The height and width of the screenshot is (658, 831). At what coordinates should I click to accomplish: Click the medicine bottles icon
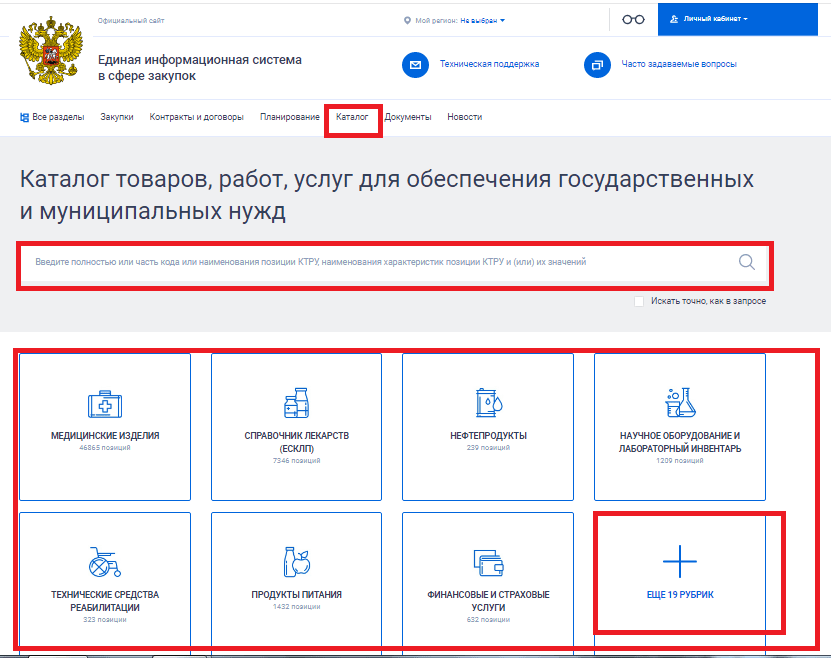(297, 403)
